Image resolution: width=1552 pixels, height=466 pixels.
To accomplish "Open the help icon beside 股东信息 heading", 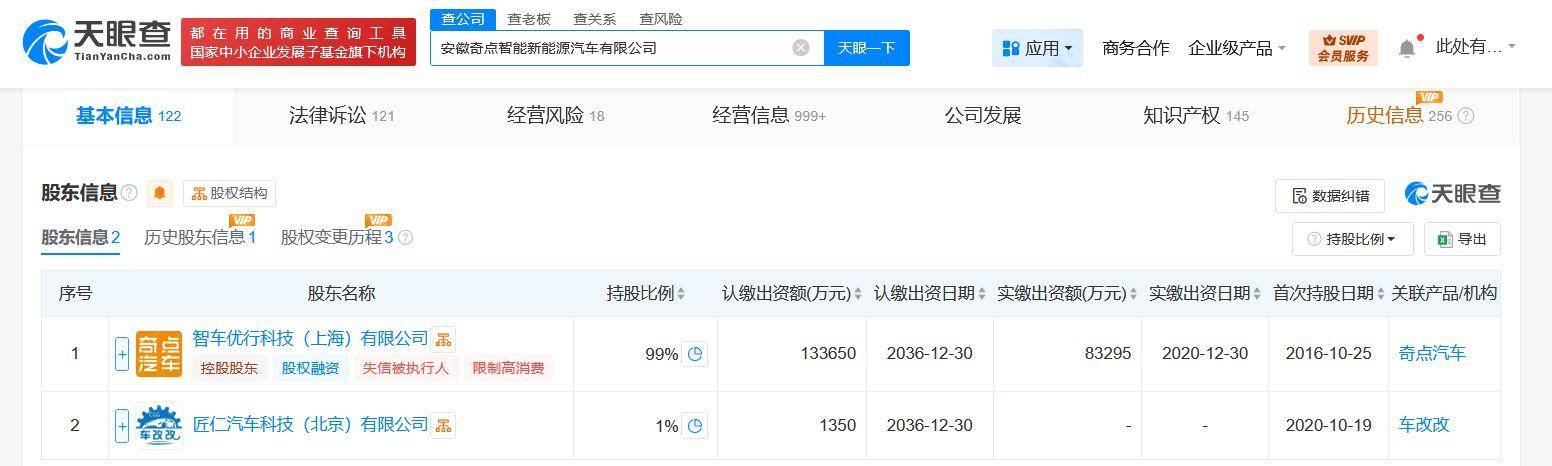I will 128,194.
